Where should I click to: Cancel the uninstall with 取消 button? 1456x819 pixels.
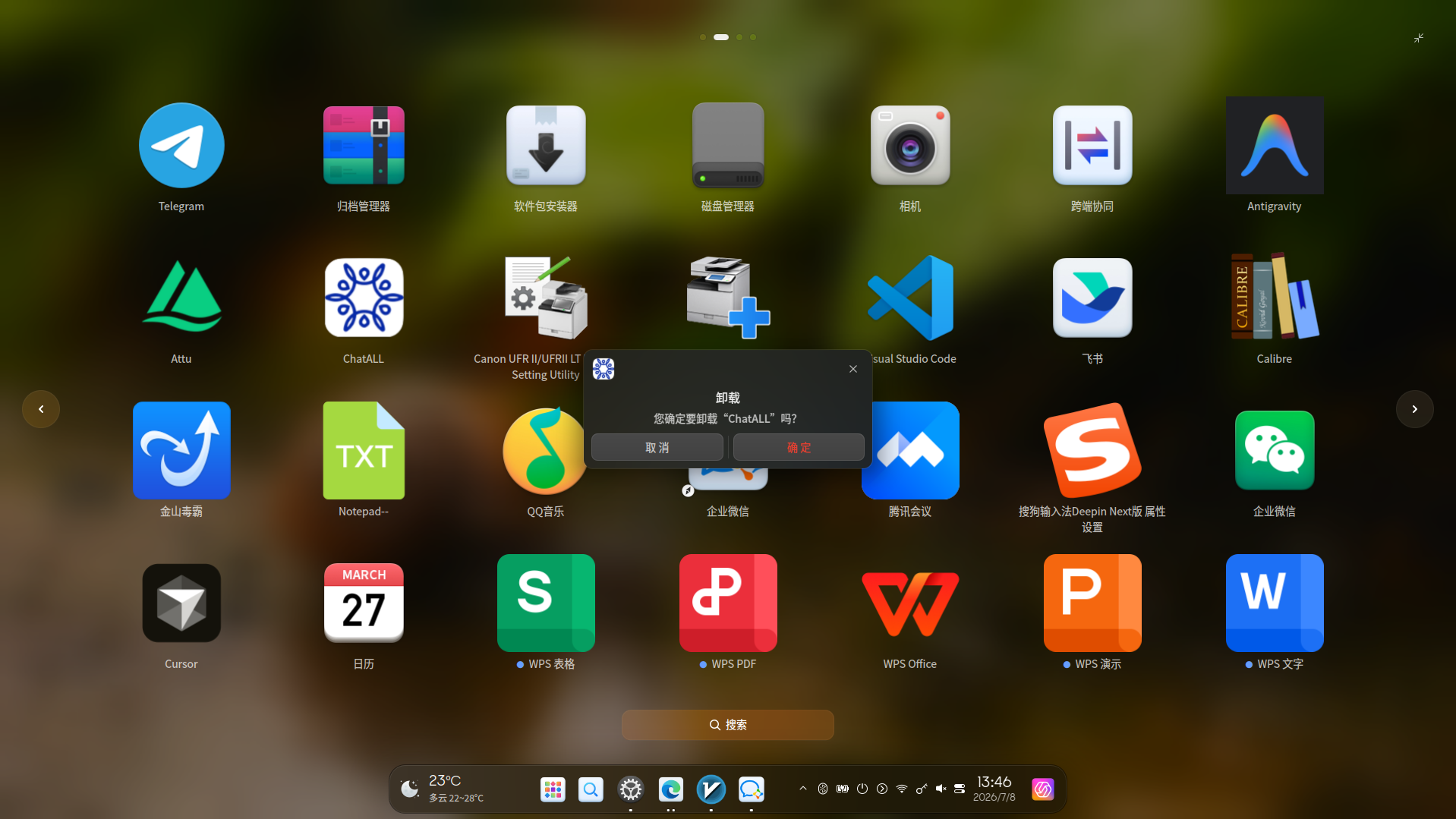pos(657,448)
